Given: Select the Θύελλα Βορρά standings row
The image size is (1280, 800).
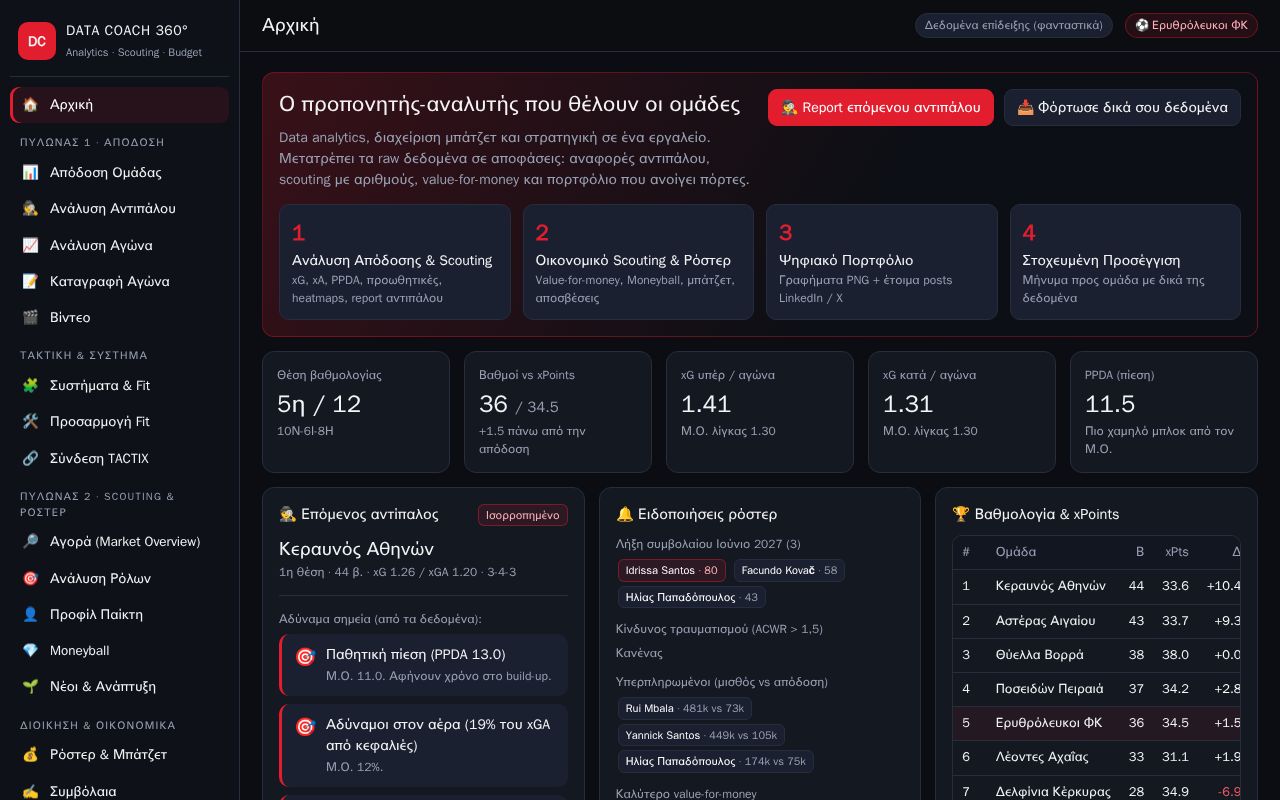Looking at the screenshot, I should pos(1096,654).
